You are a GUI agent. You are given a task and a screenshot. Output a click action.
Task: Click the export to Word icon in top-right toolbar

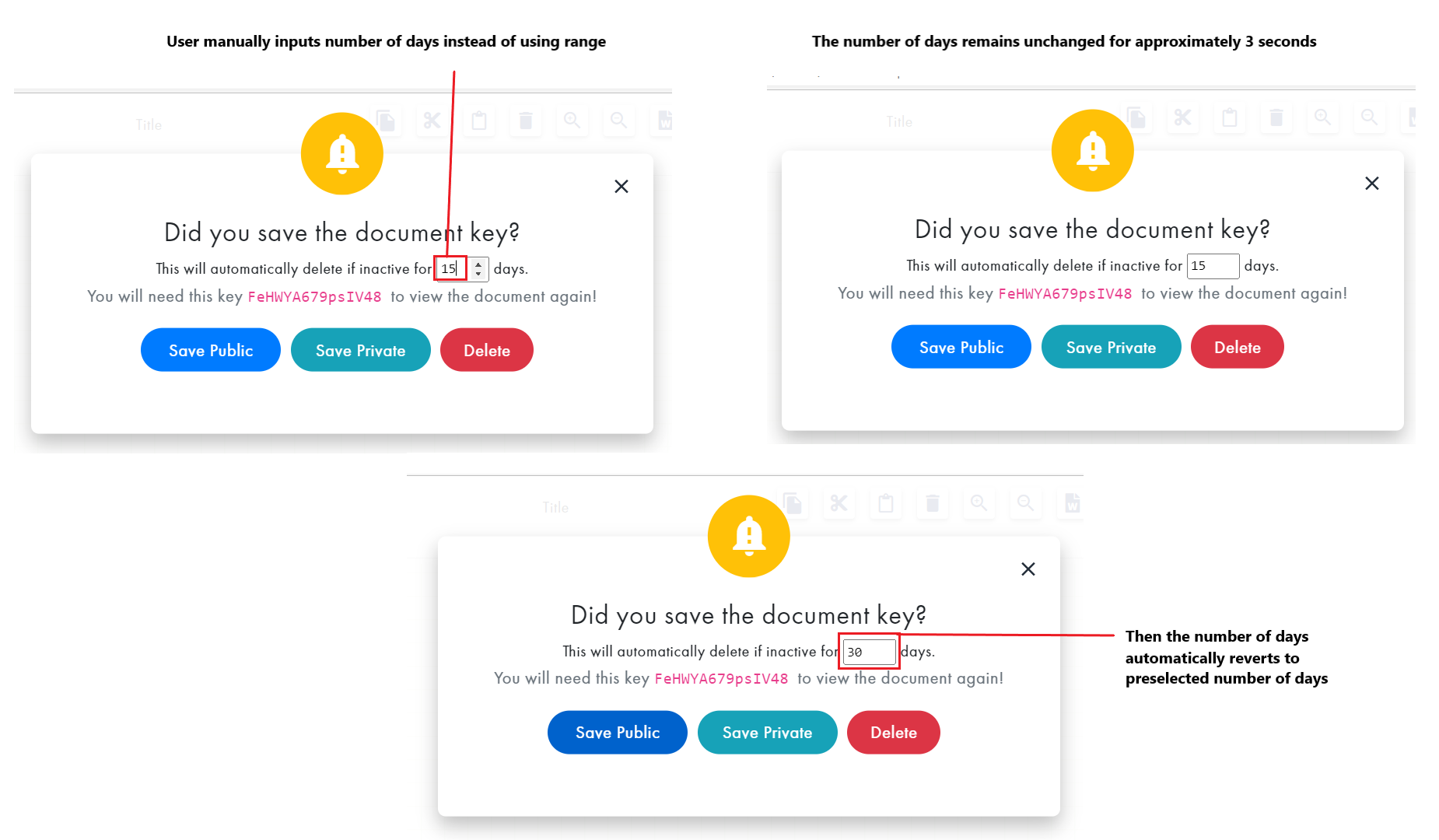1412,118
